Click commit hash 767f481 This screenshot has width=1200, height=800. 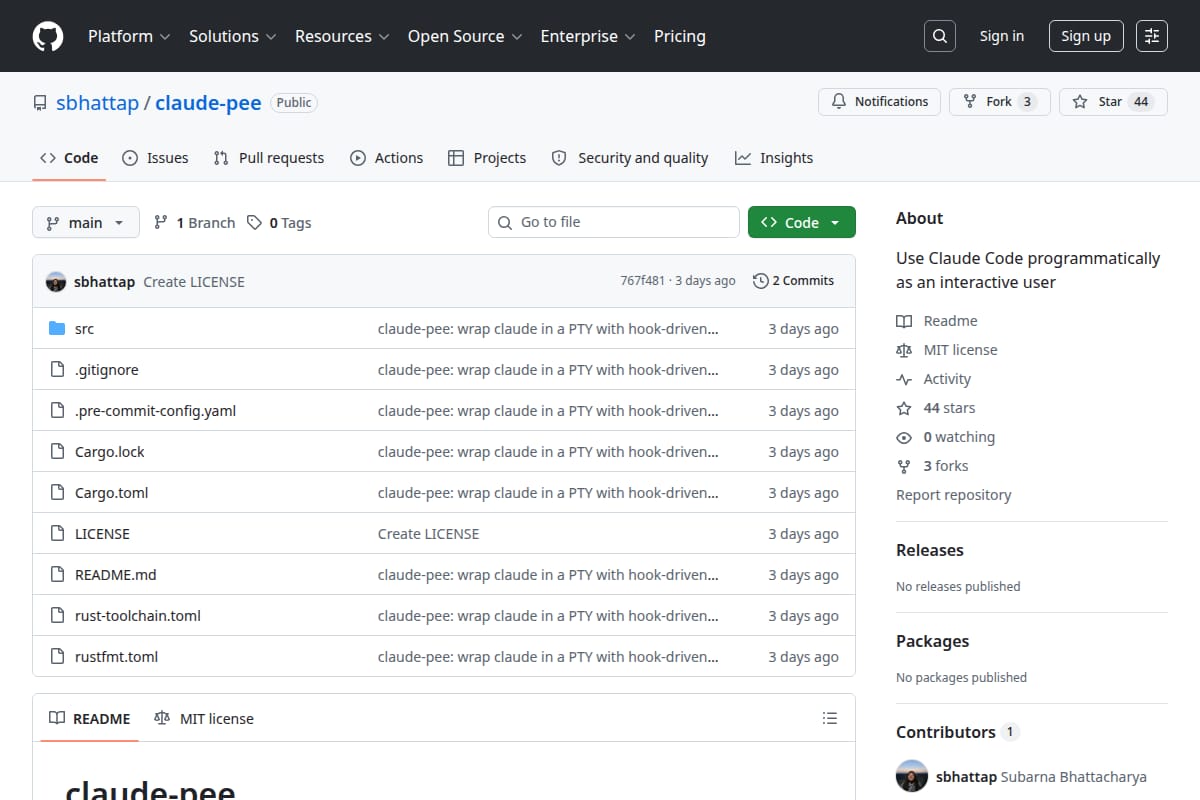click(x=642, y=281)
